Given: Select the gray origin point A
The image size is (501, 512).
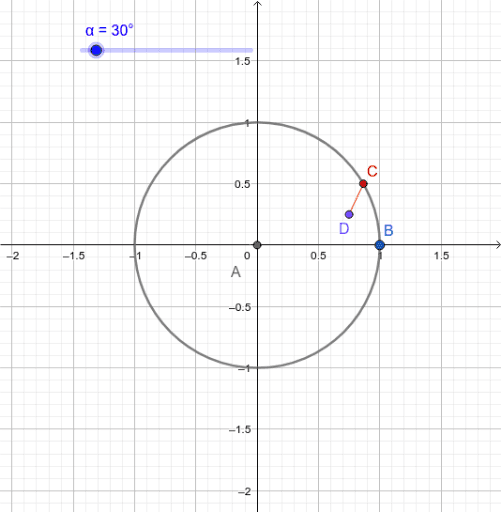Looking at the screenshot, I should tap(257, 245).
